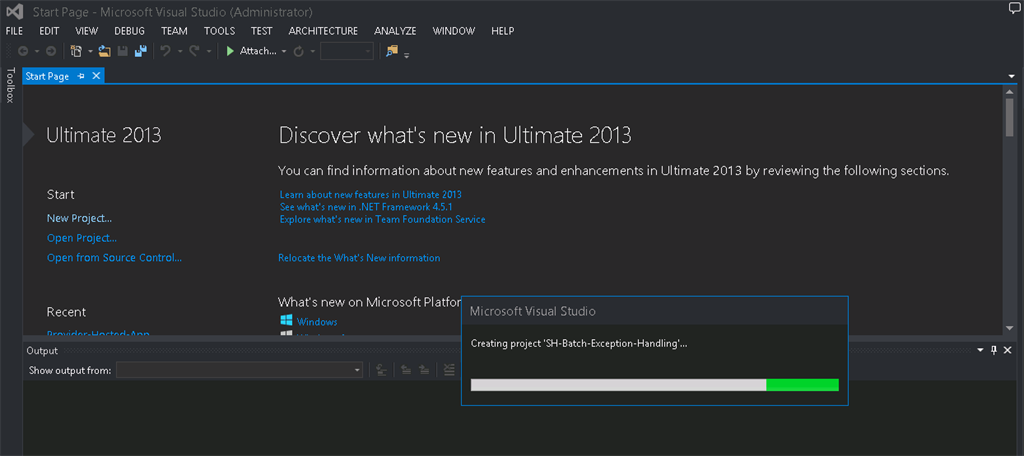Screen dimensions: 1024x456
Task: Close the Start Page tab
Action: 96,76
